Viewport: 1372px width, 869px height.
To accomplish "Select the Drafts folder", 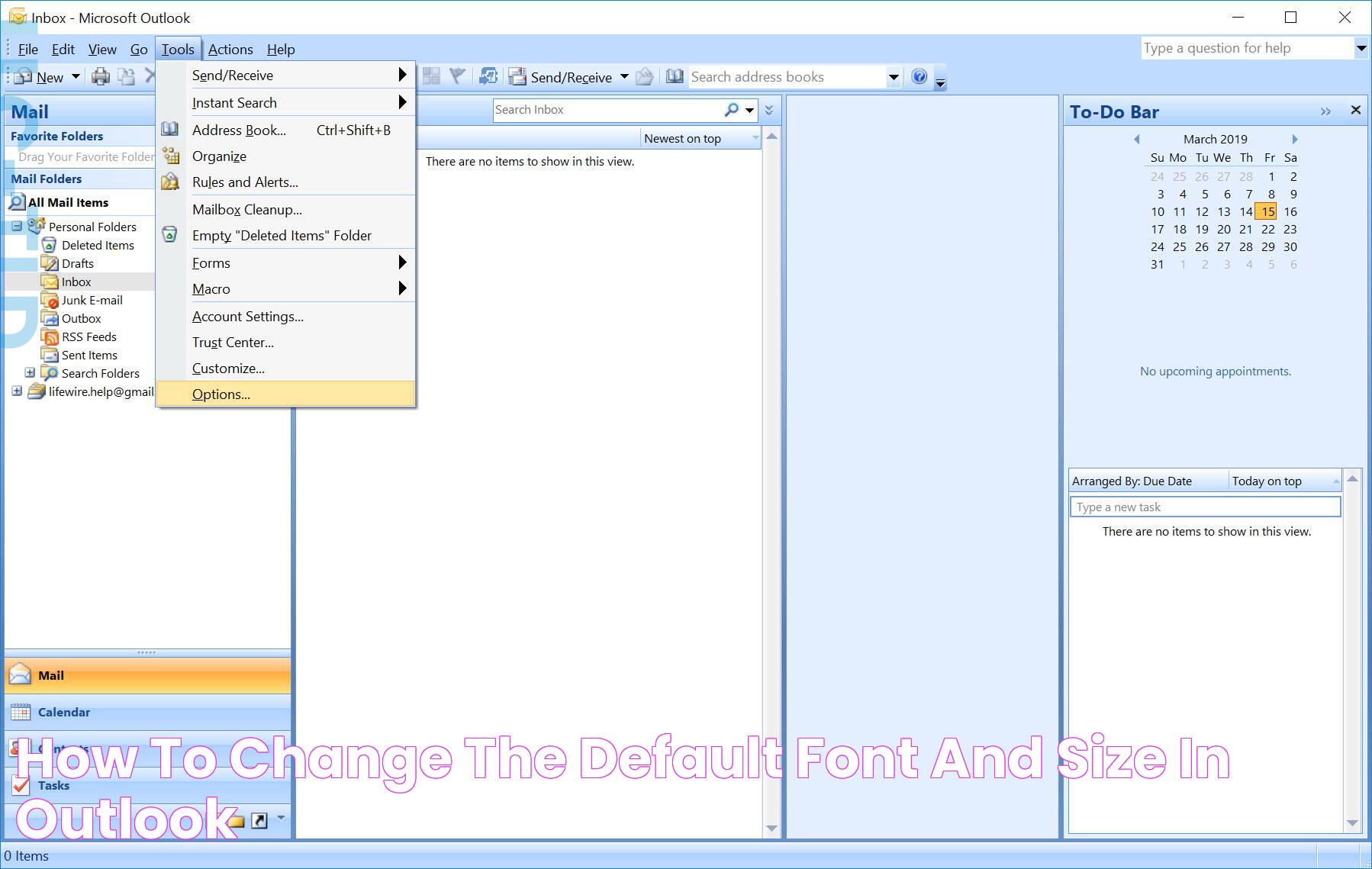I will click(77, 263).
